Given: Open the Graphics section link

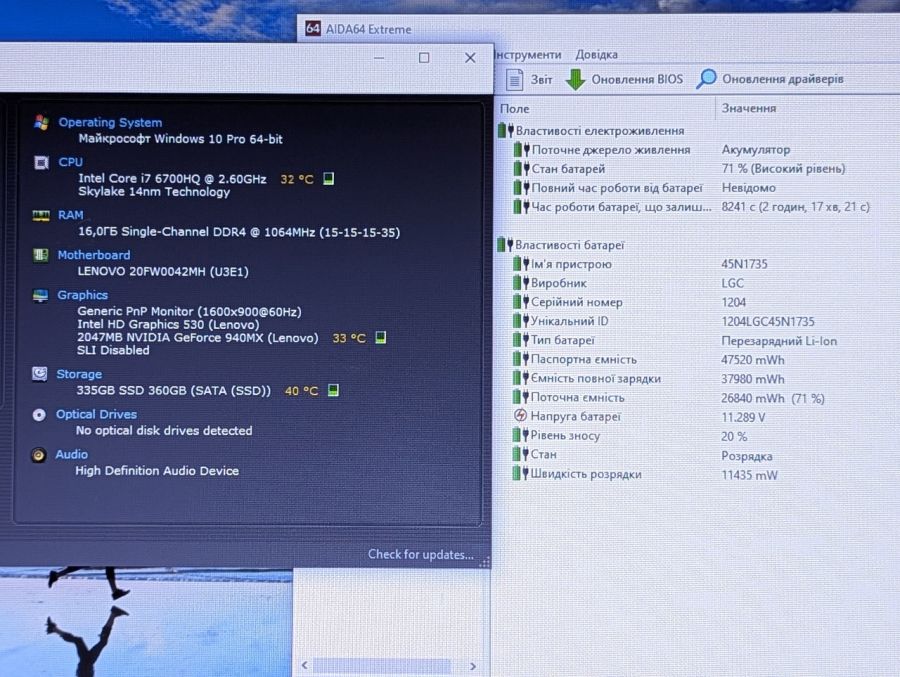Looking at the screenshot, I should pyautogui.click(x=82, y=295).
